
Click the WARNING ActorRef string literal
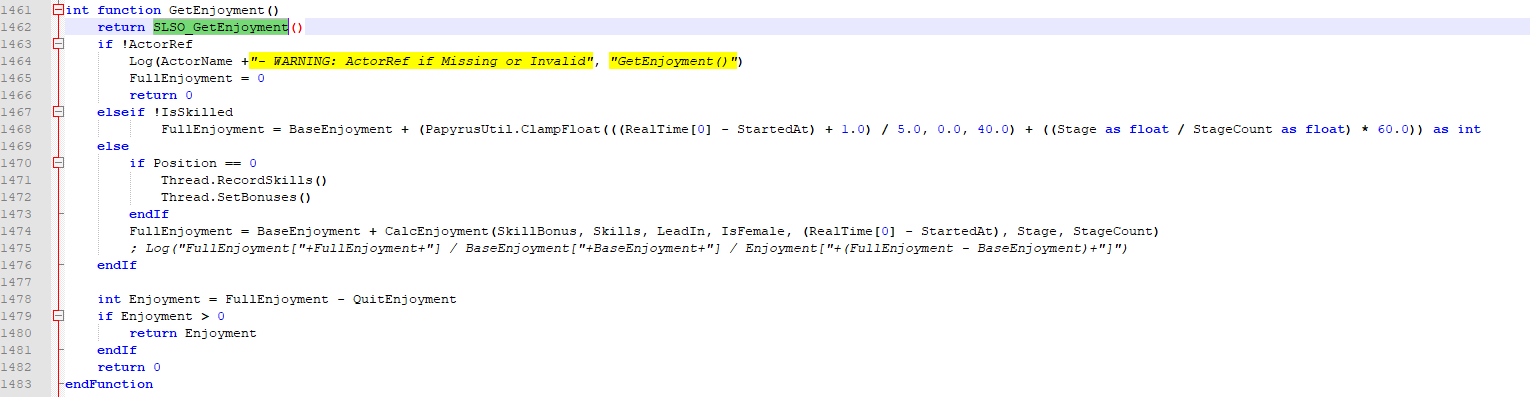tap(422, 61)
